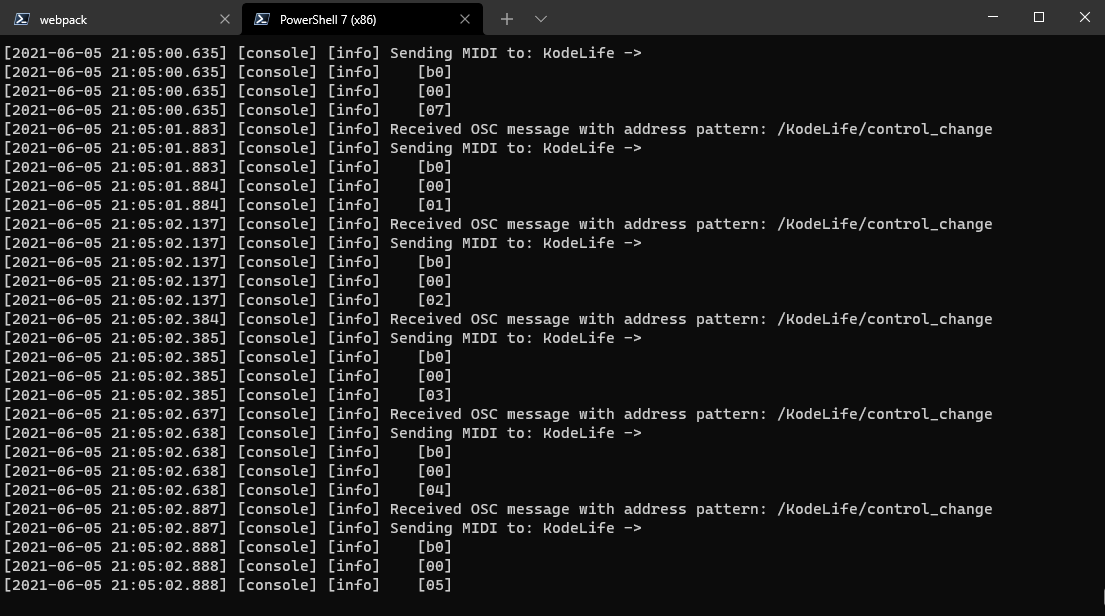Open a new terminal tab with plus

click(x=507, y=19)
